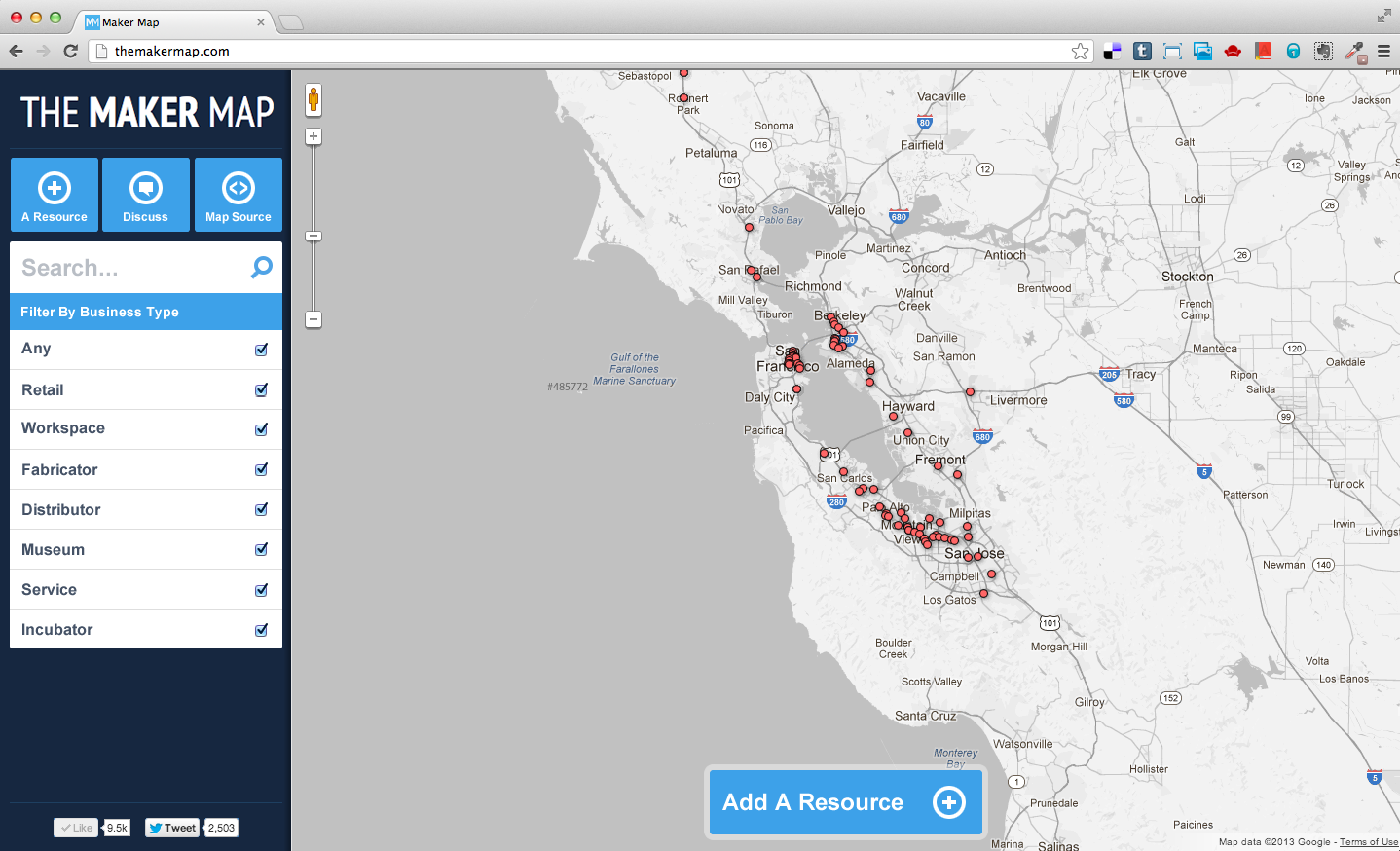The width and height of the screenshot is (1400, 851).
Task: Select the Street View pegman icon
Action: click(x=313, y=99)
